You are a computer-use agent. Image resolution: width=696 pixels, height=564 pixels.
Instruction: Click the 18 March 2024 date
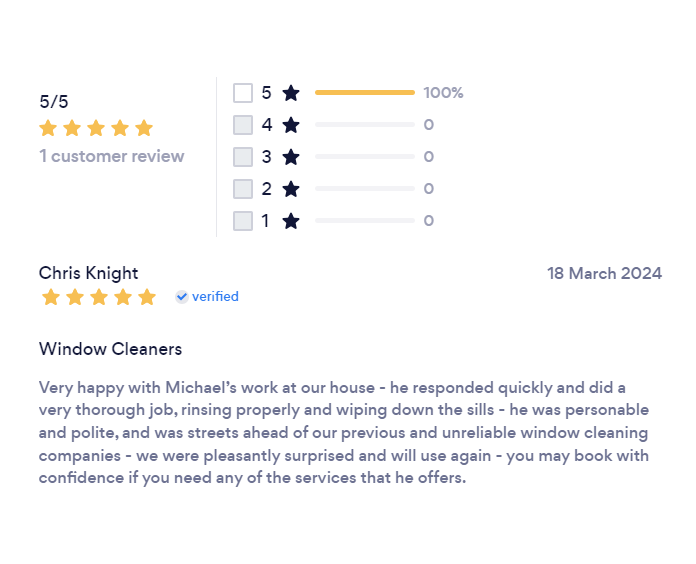click(x=604, y=273)
